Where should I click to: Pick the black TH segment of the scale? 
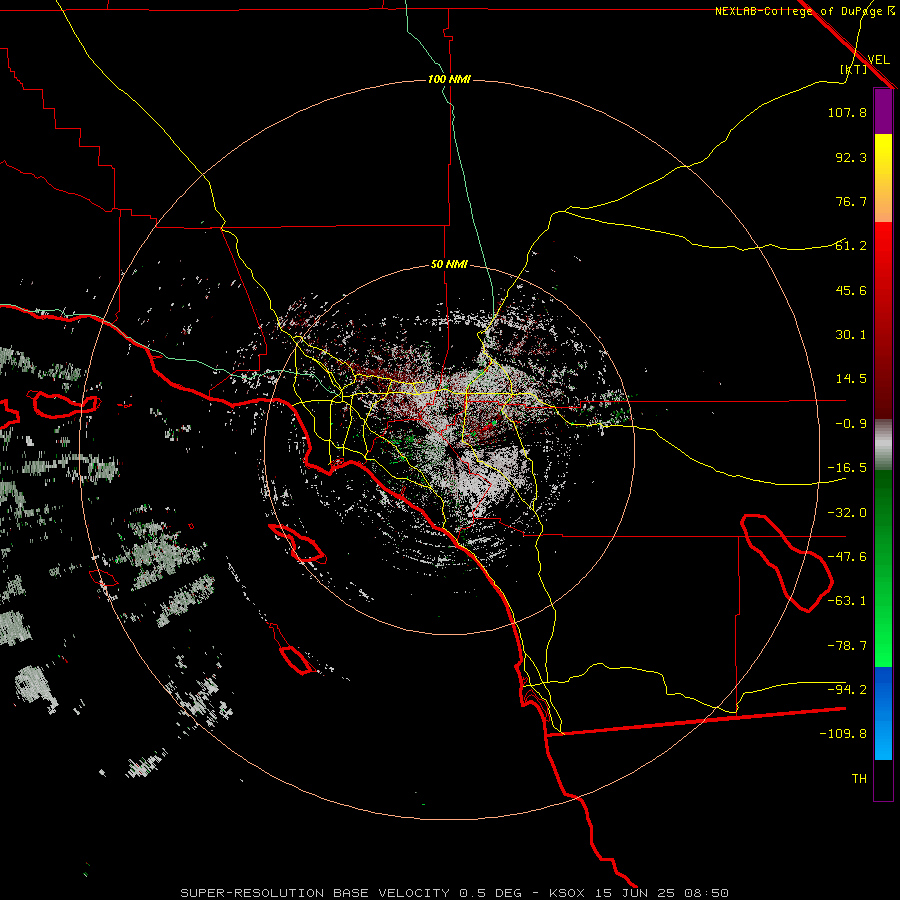pos(883,779)
